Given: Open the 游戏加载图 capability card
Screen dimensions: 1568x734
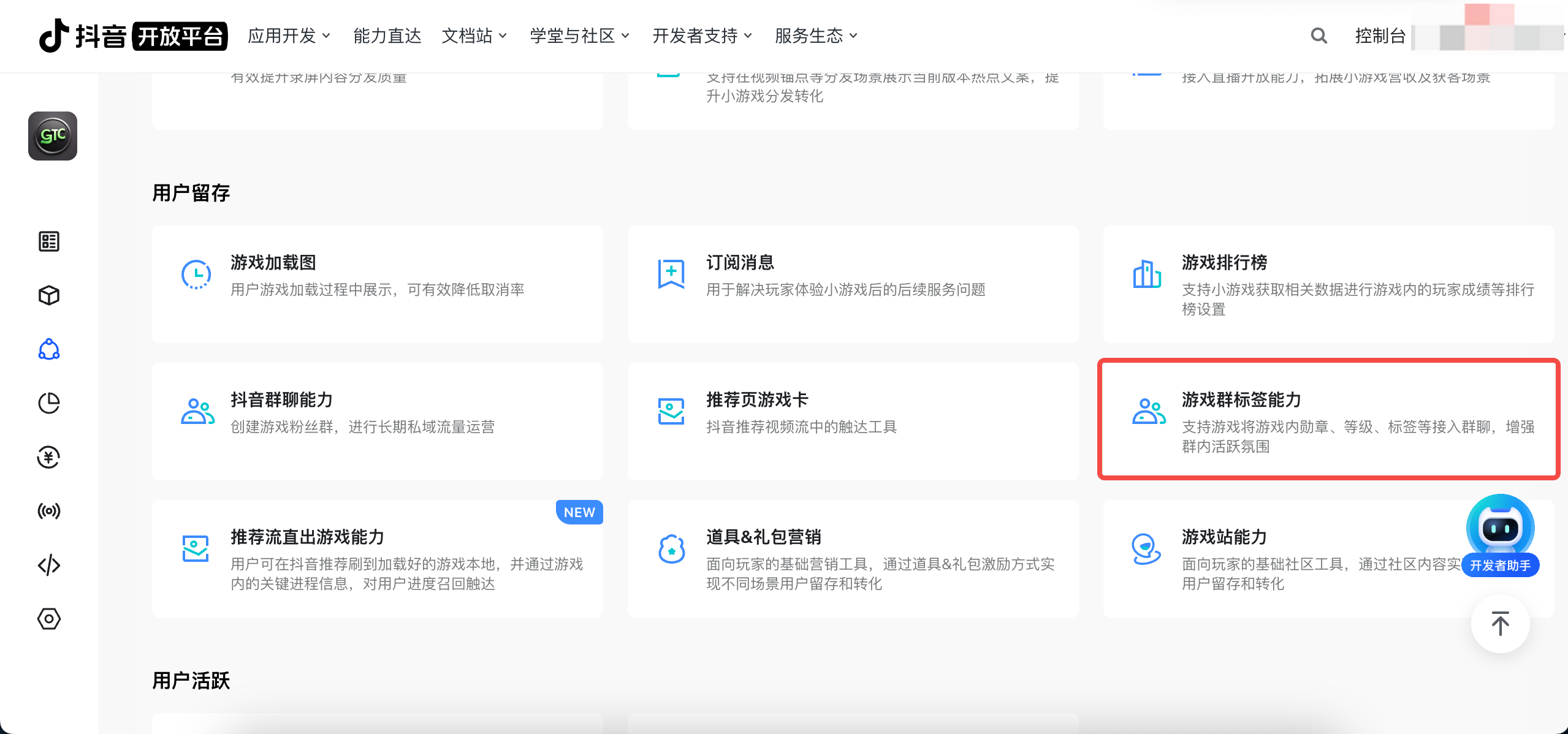Looking at the screenshot, I should click(378, 284).
